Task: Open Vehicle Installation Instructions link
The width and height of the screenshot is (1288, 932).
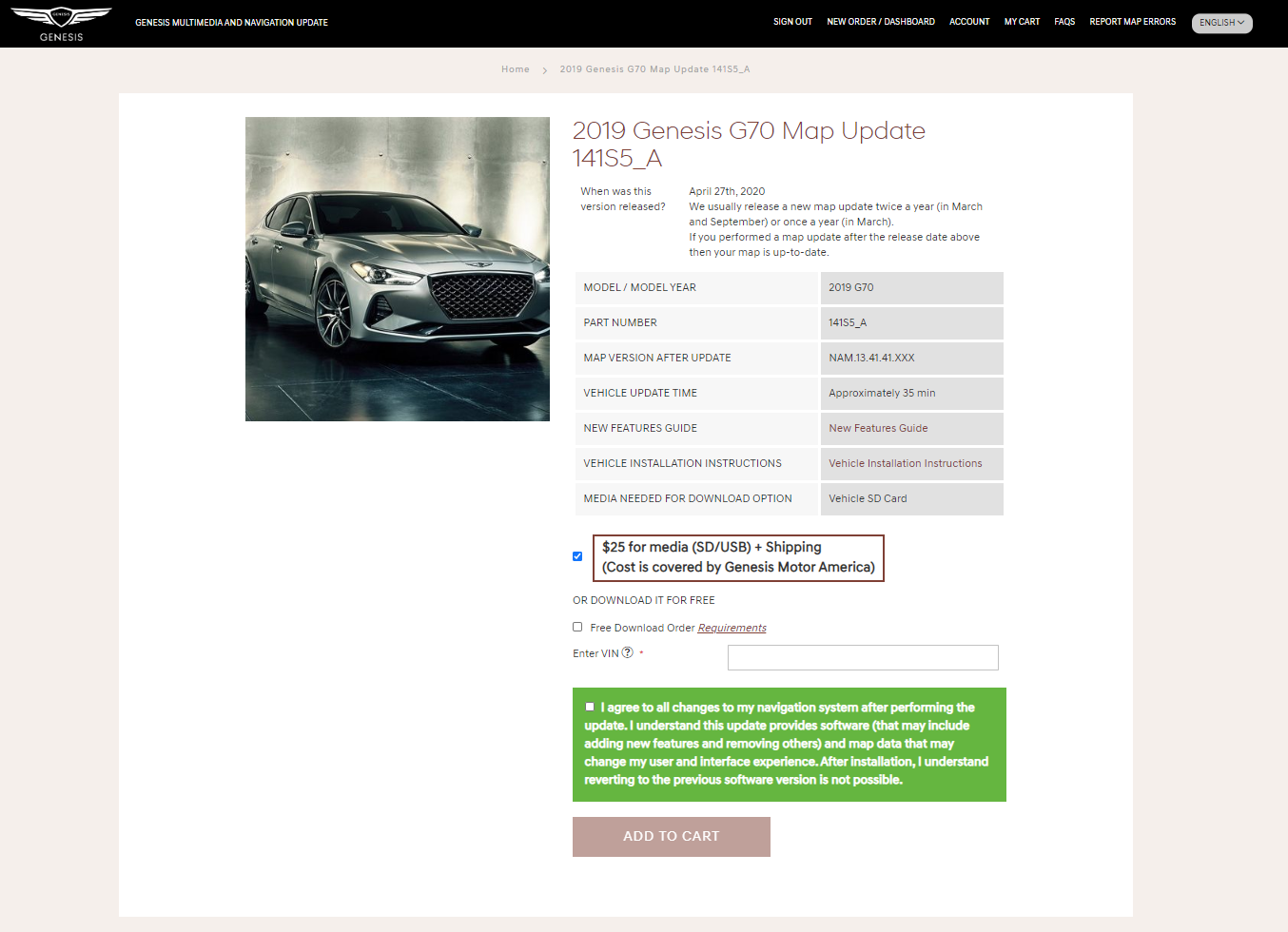Action: click(905, 463)
